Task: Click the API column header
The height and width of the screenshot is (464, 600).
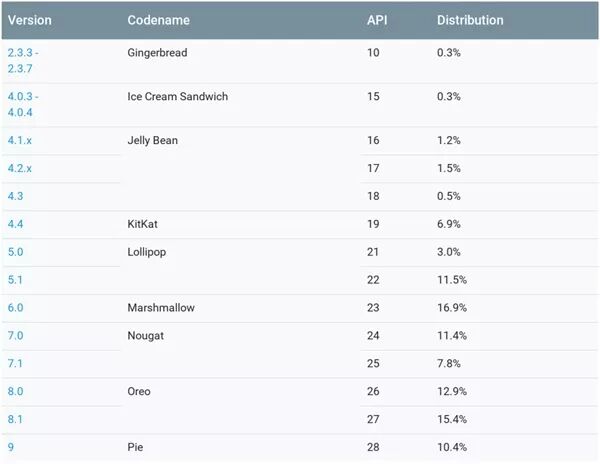Action: point(378,20)
